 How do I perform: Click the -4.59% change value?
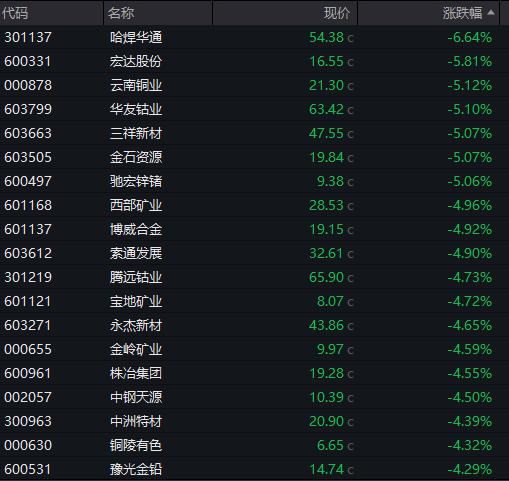(x=469, y=349)
